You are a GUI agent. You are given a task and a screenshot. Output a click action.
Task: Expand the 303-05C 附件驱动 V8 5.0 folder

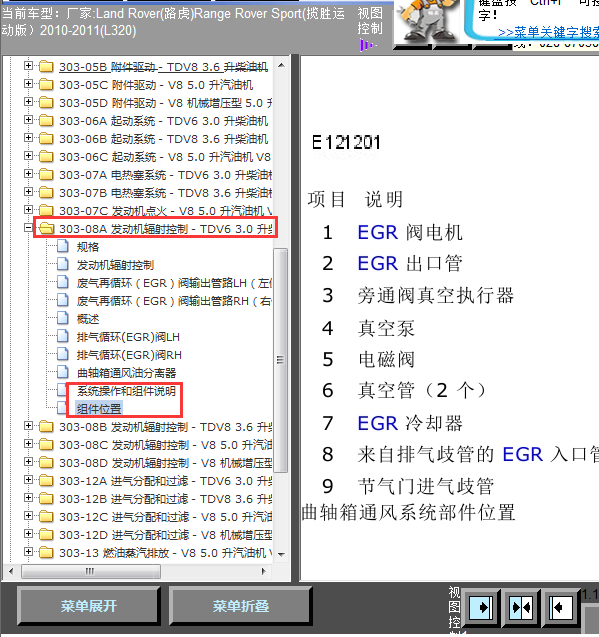coord(28,84)
